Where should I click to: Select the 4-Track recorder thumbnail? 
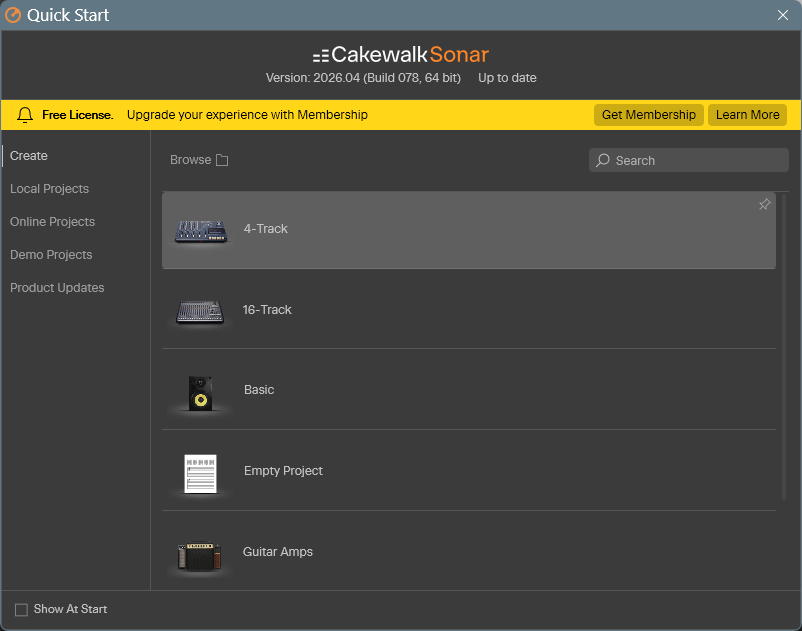[200, 231]
